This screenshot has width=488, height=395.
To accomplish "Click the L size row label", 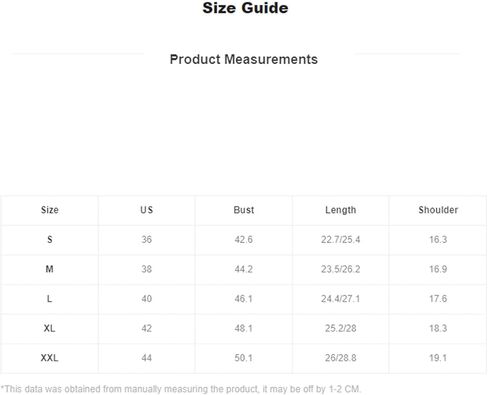I will (49, 299).
